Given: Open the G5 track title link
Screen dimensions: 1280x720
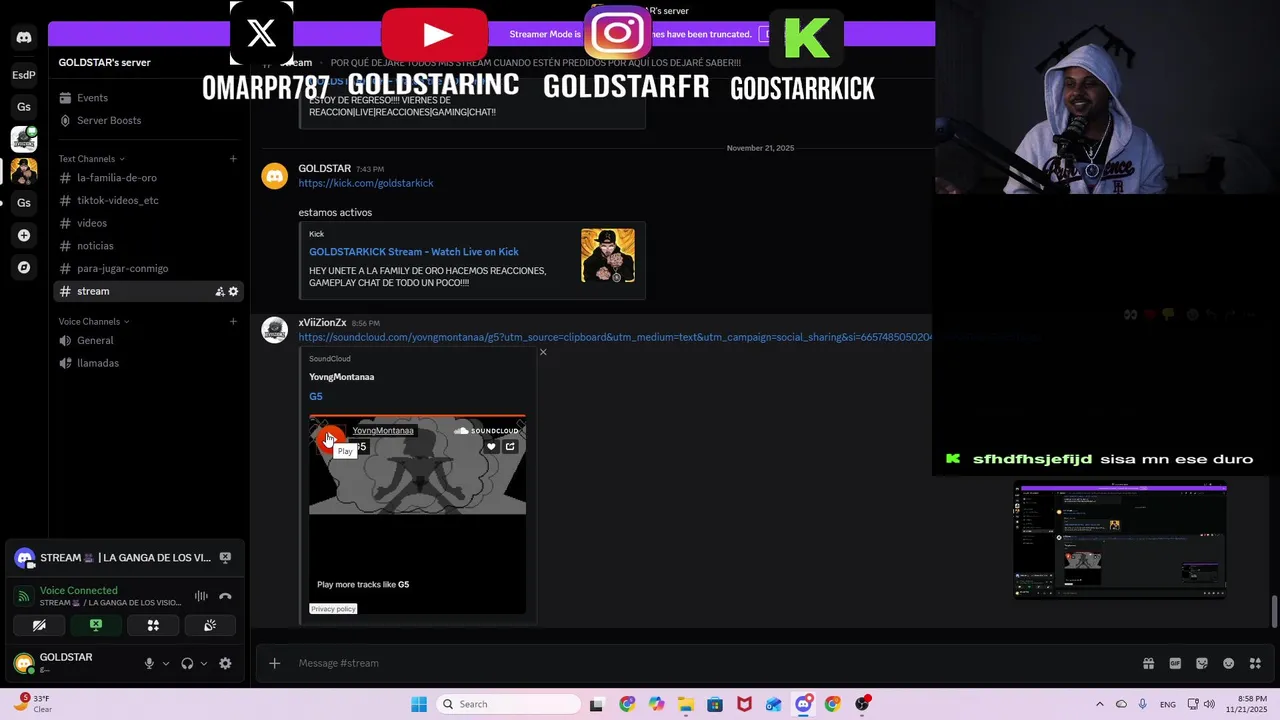Looking at the screenshot, I should pyautogui.click(x=316, y=396).
